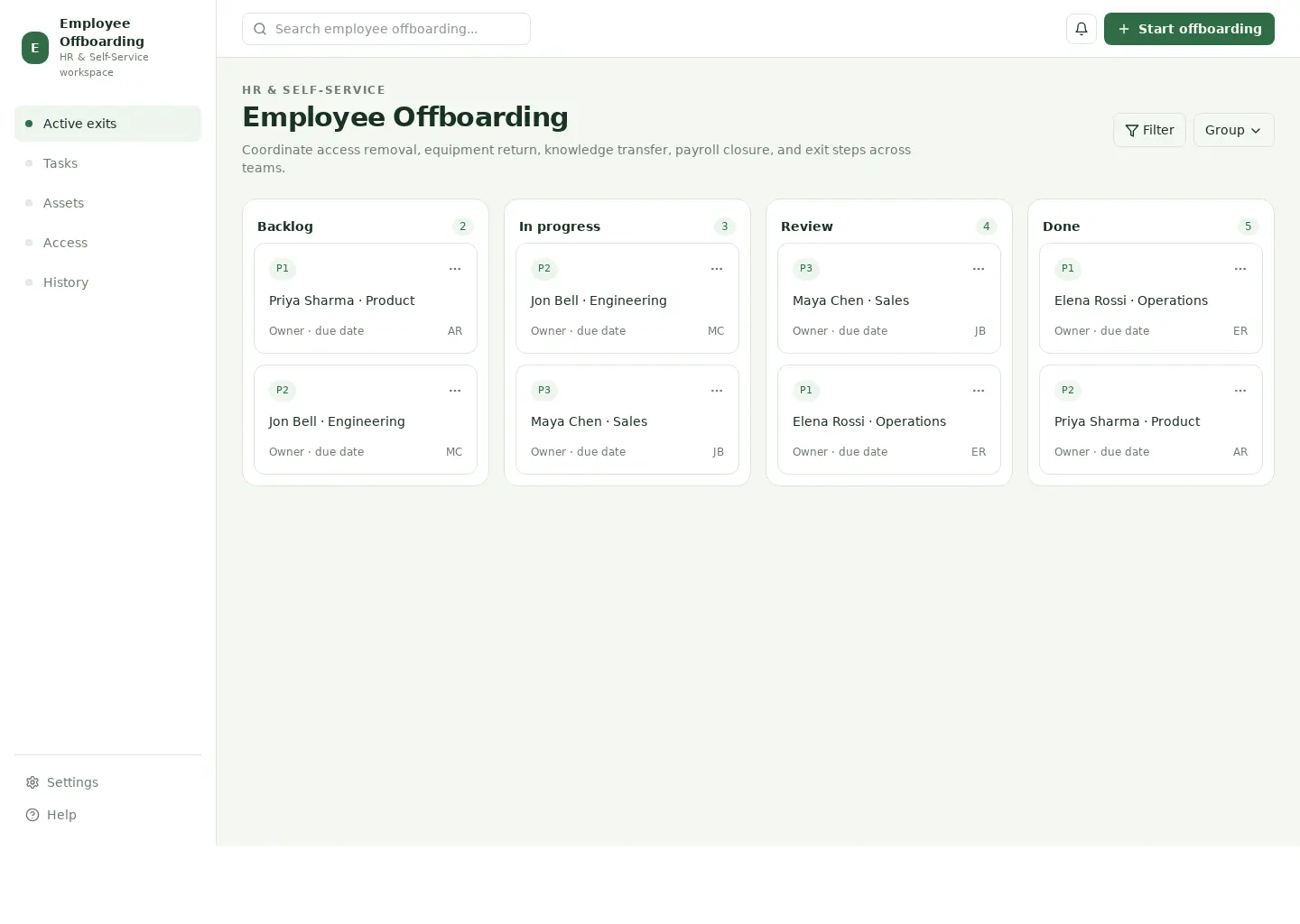
Task: Open Jon Bell · Engineering card in Backlog
Action: click(366, 420)
